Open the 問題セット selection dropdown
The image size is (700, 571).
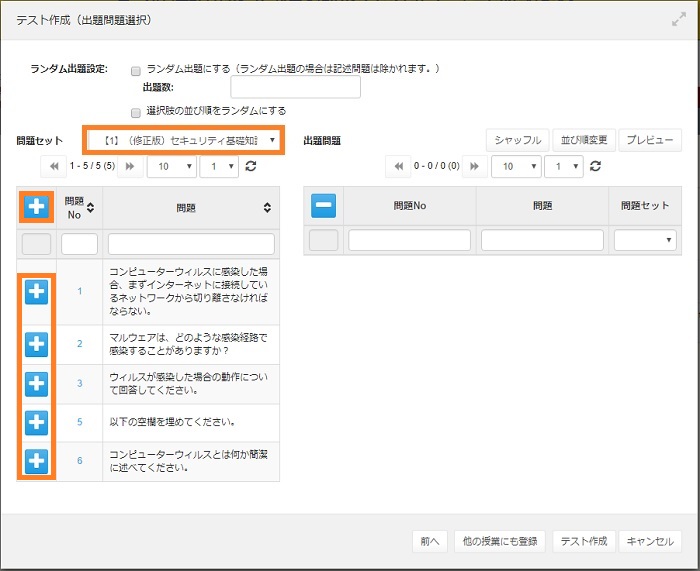click(184, 140)
